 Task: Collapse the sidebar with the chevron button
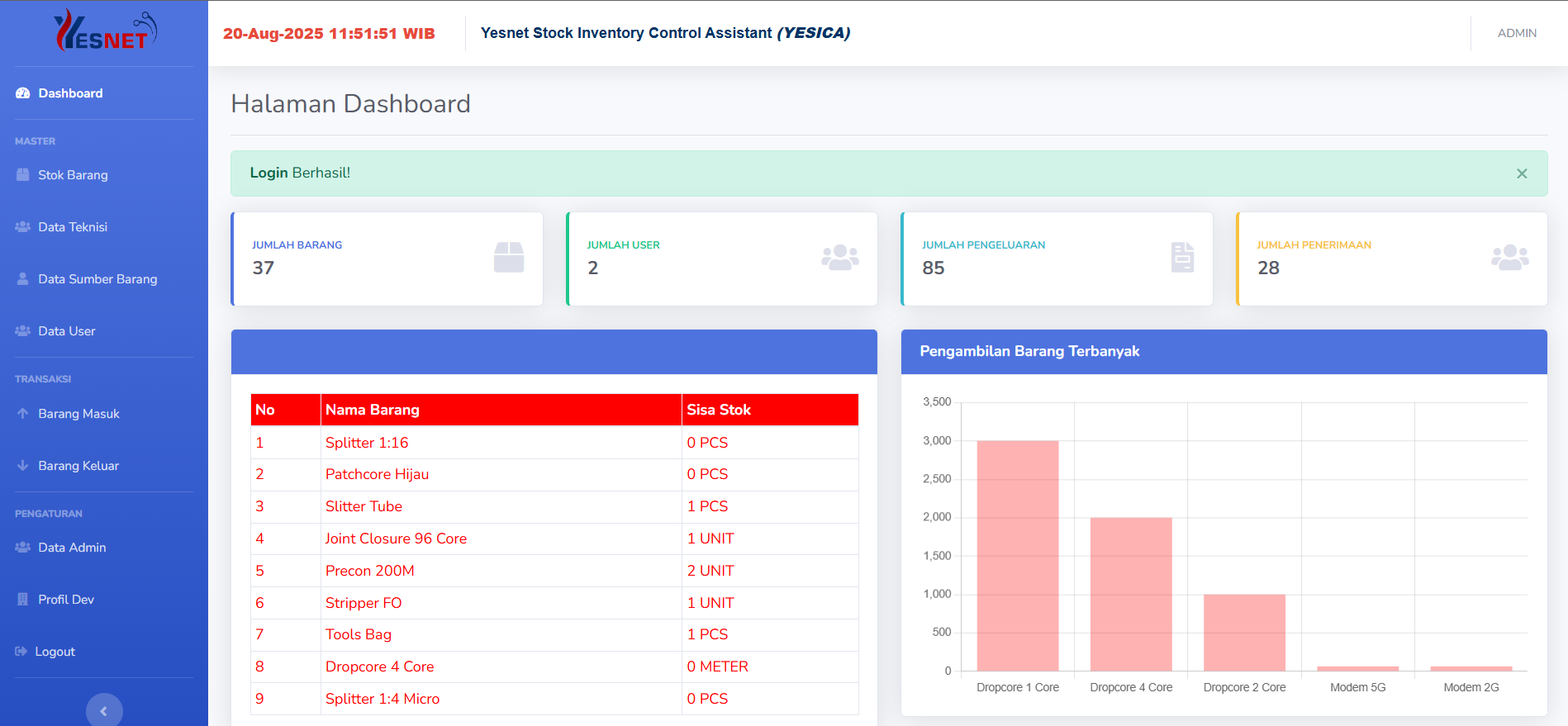(104, 710)
